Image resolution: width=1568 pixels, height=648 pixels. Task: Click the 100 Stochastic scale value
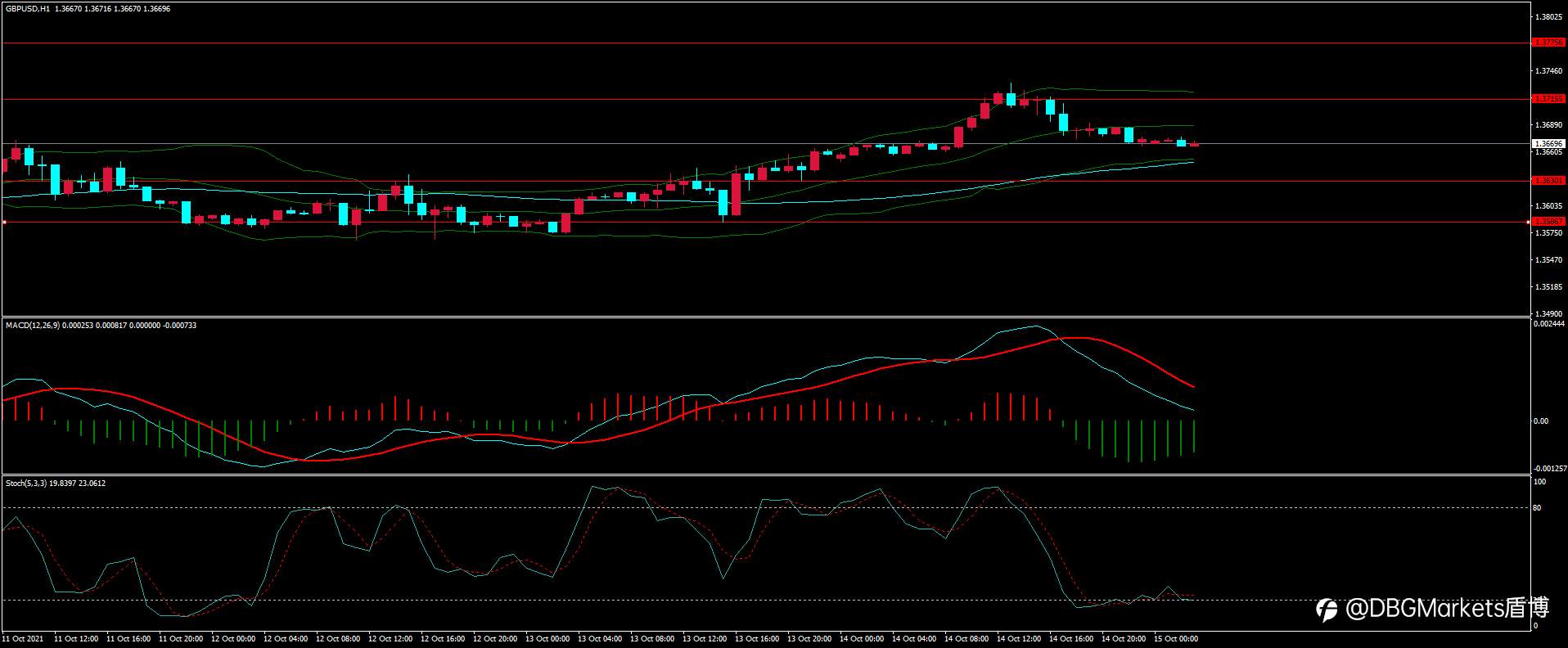[1539, 483]
